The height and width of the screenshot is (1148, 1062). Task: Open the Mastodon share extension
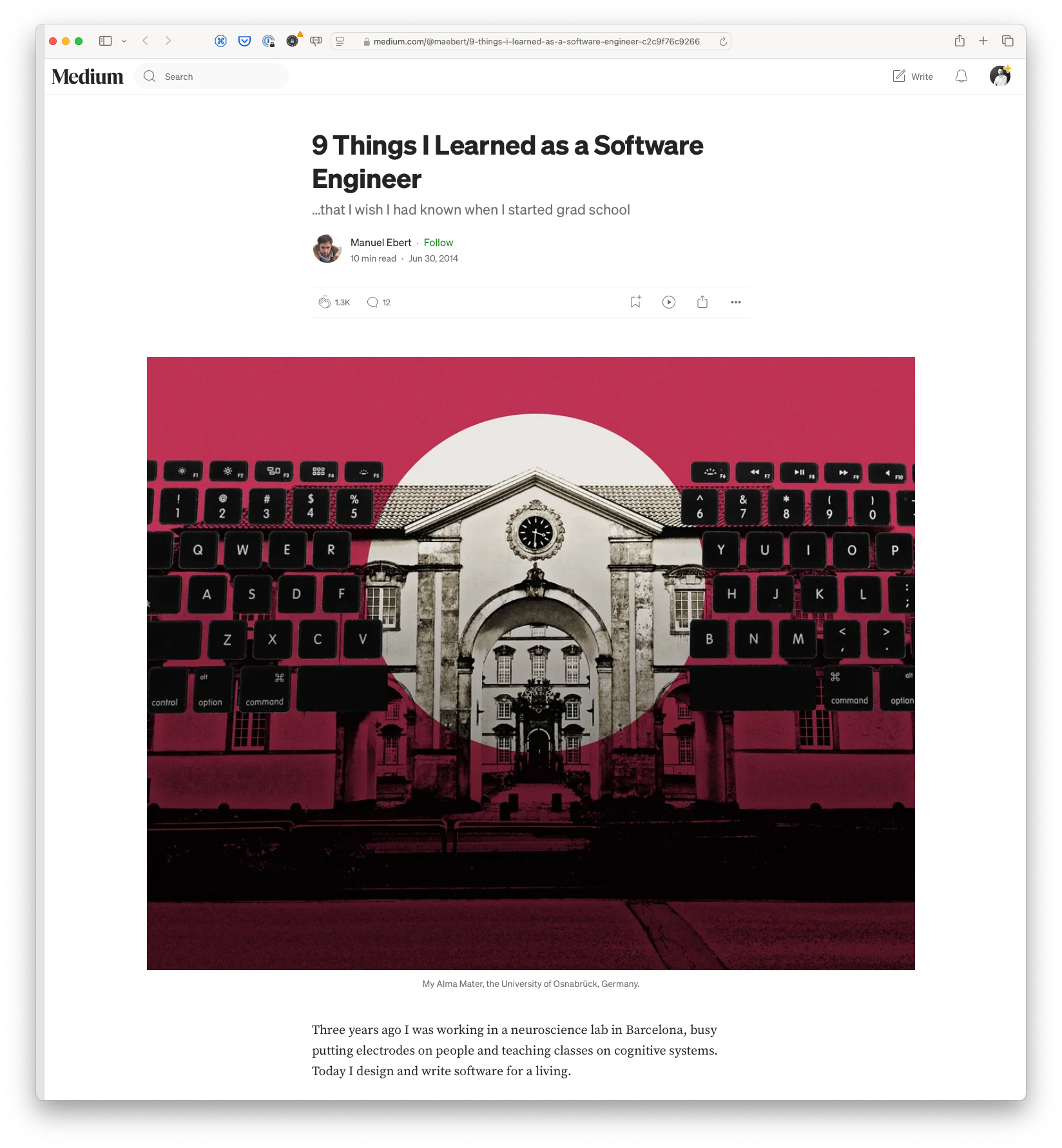[x=315, y=41]
